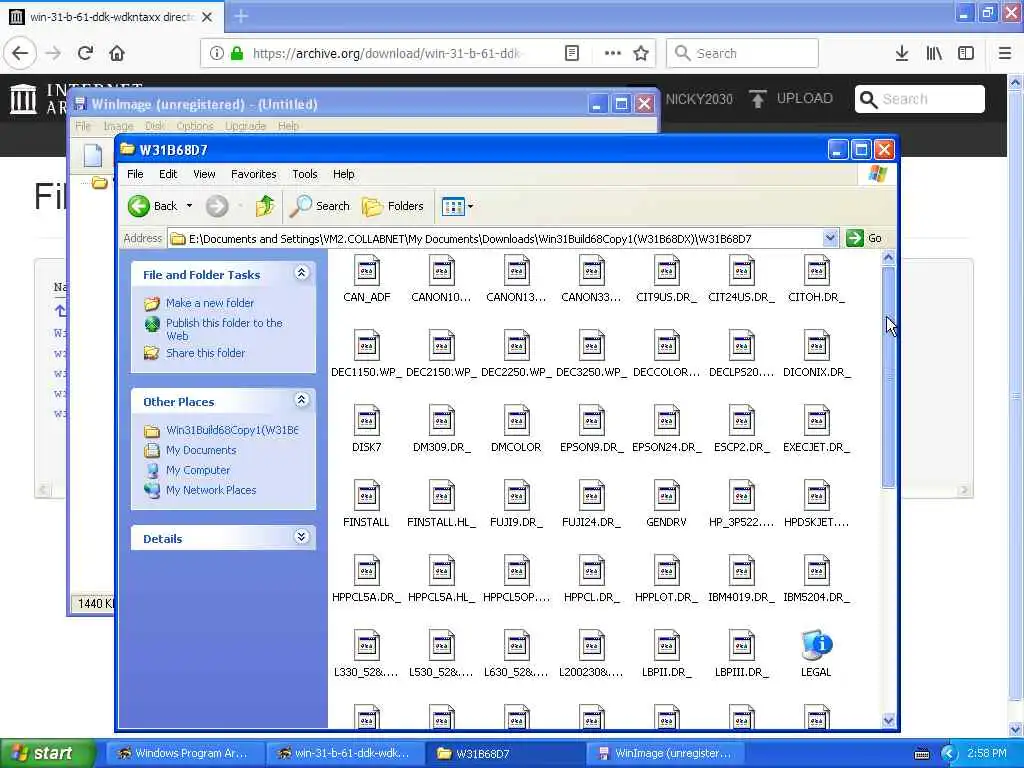
Task: Select the CIT9US.DR_ file icon
Action: (x=666, y=271)
